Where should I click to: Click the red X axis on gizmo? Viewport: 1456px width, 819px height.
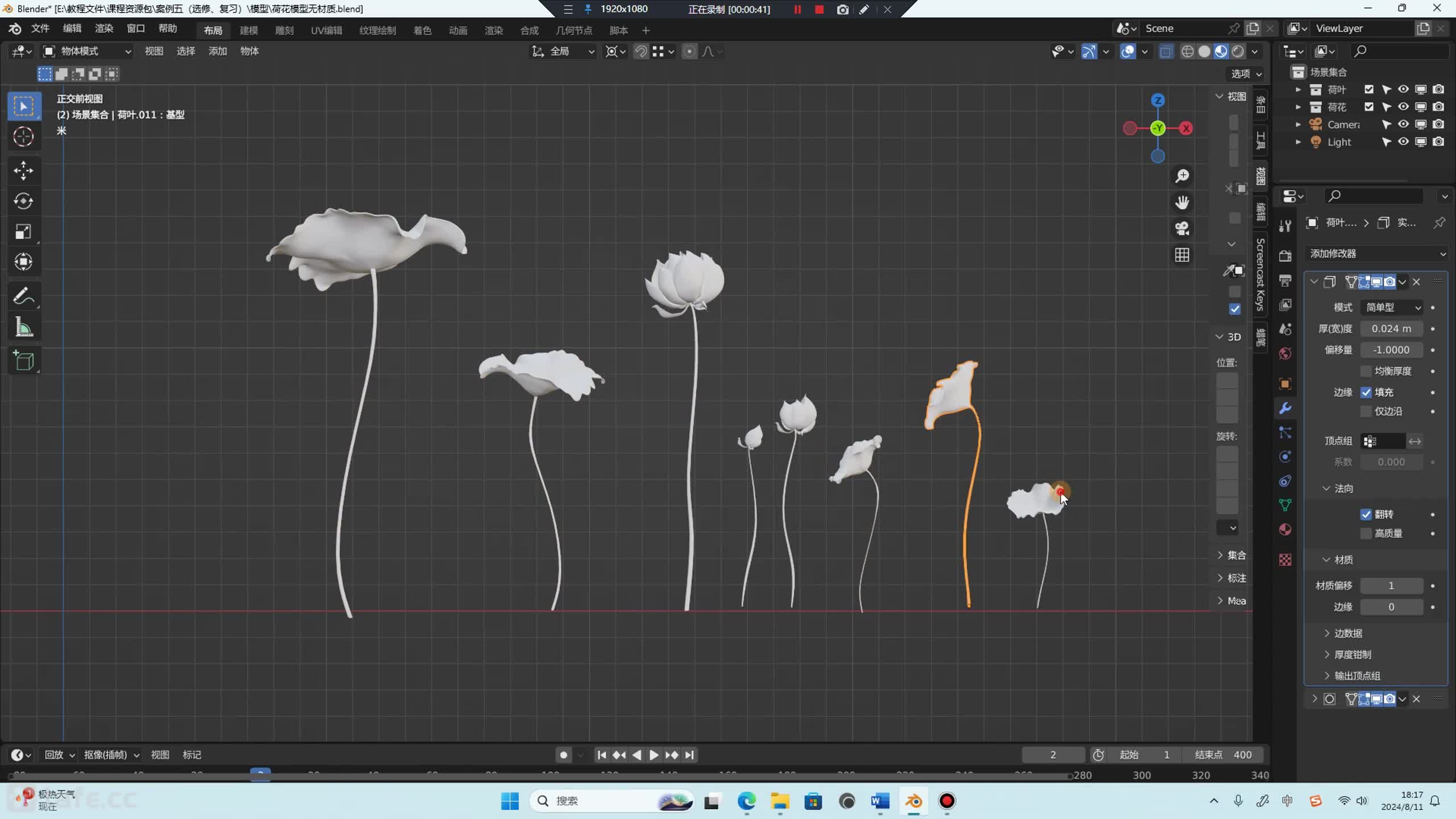click(x=1186, y=129)
